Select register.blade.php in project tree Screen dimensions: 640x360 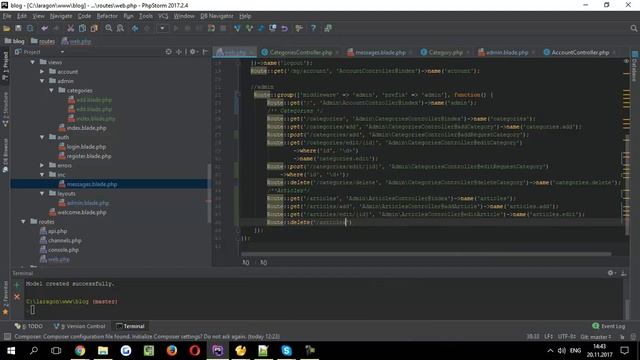point(89,156)
